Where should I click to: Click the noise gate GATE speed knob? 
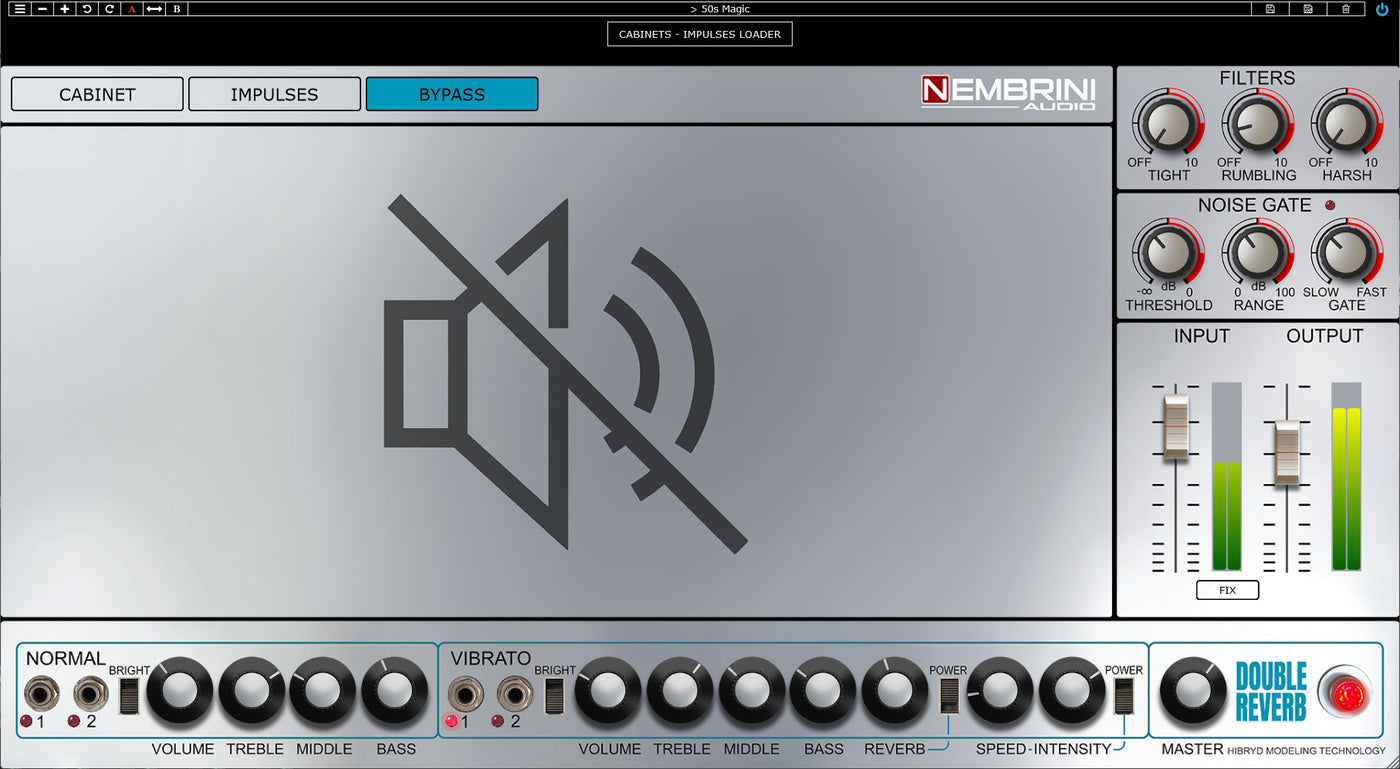[1346, 254]
